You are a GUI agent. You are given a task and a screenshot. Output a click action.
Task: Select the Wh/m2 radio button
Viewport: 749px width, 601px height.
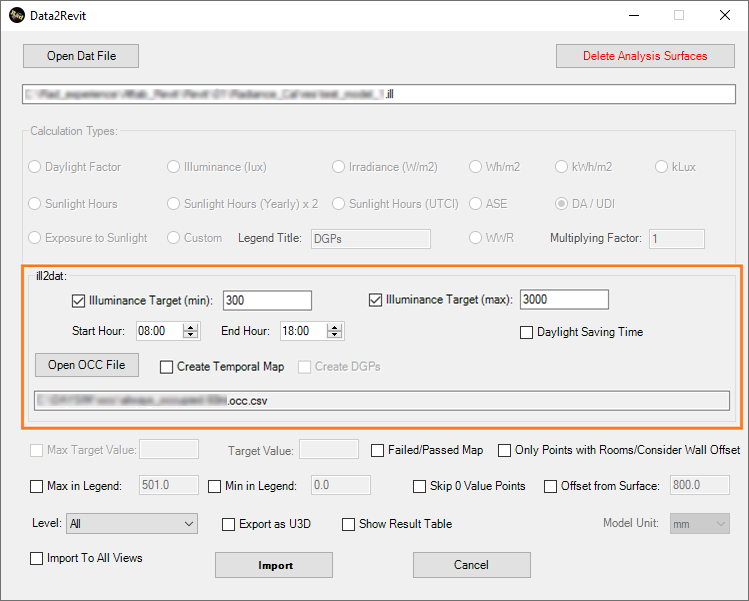(x=475, y=167)
